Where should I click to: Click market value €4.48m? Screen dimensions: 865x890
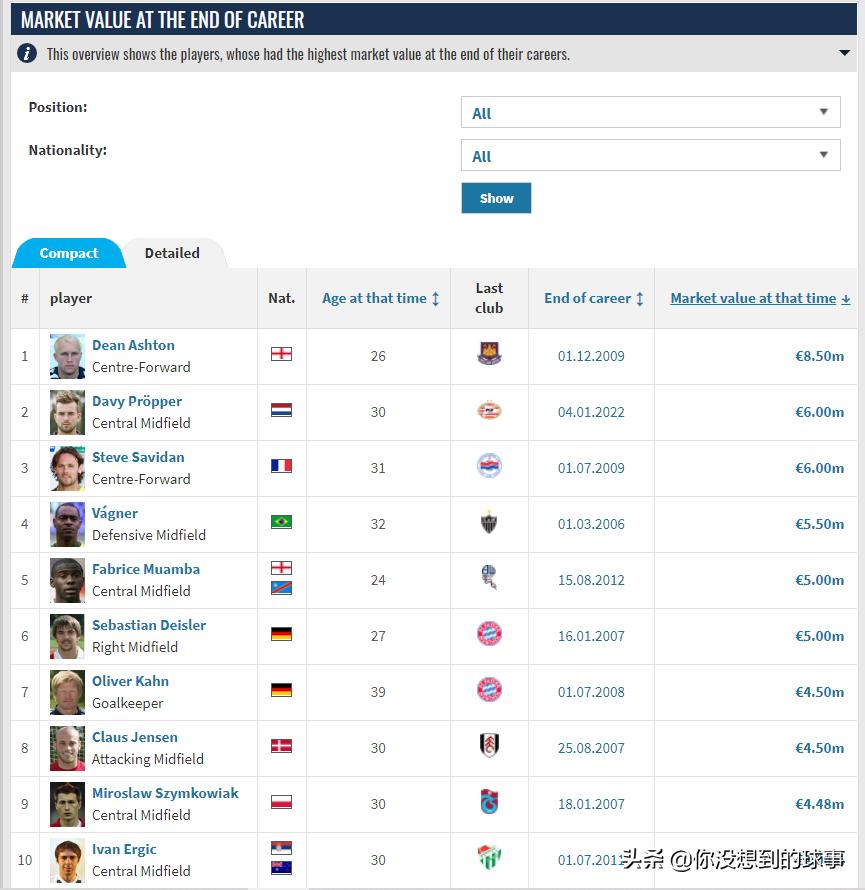pos(819,804)
